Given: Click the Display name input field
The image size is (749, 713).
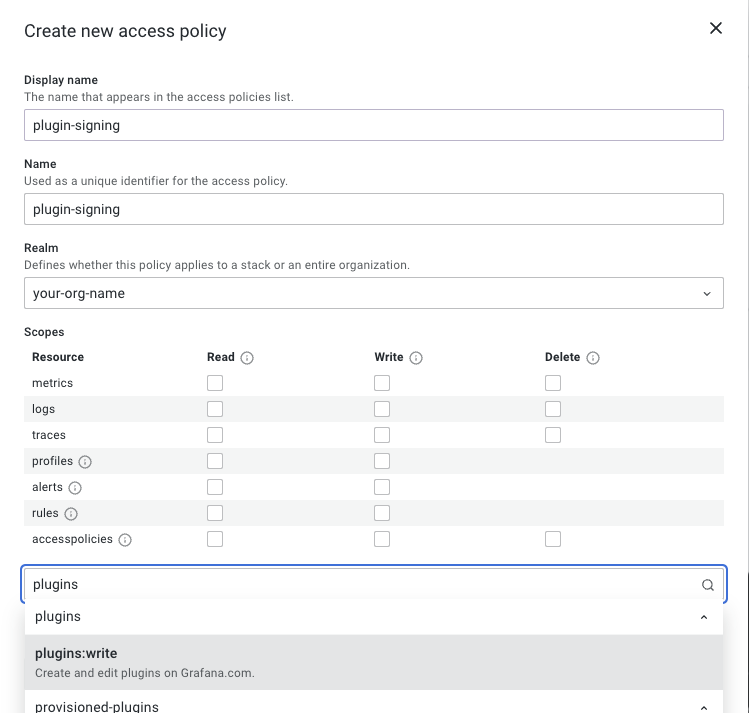Looking at the screenshot, I should 373,125.
